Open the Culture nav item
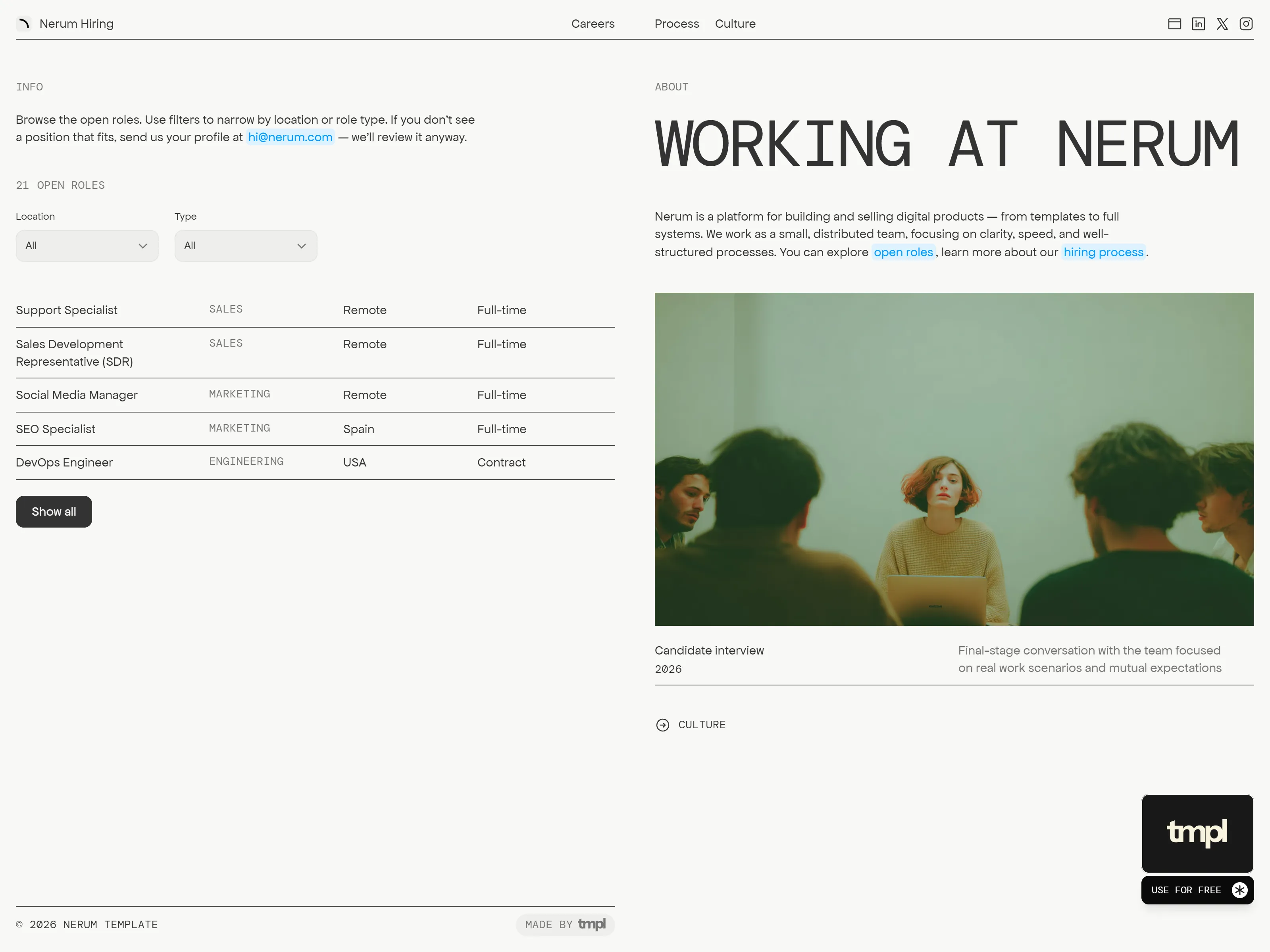Image resolution: width=1270 pixels, height=952 pixels. pyautogui.click(x=735, y=23)
